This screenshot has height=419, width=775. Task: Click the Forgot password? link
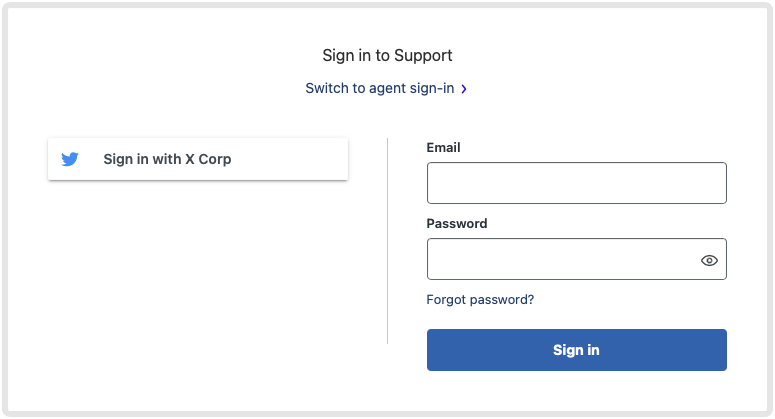[x=480, y=299]
